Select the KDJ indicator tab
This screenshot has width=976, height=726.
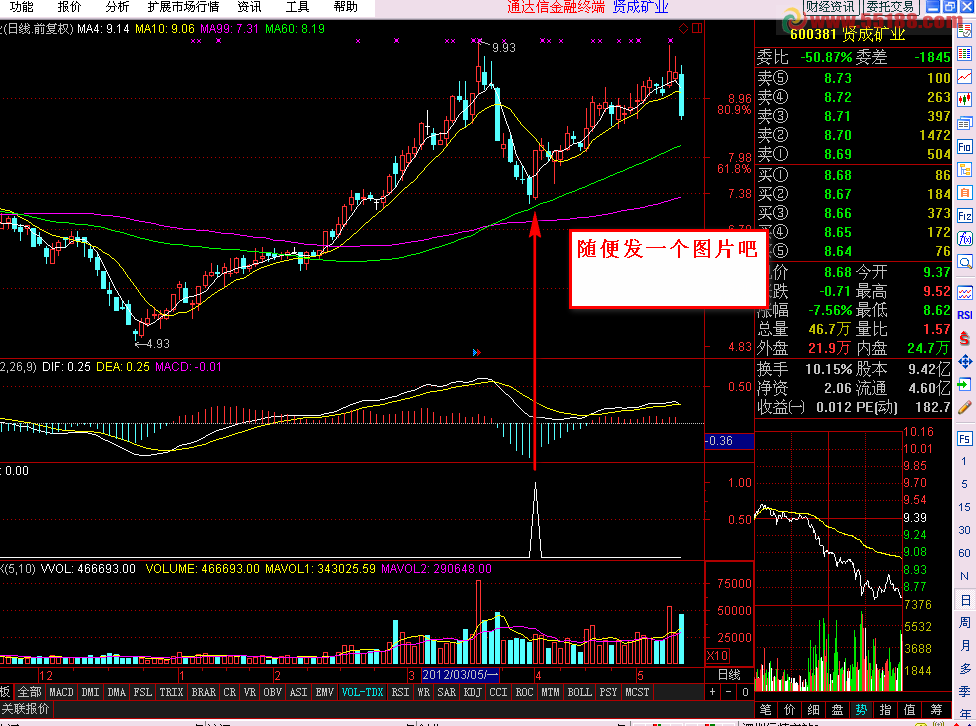pos(472,692)
